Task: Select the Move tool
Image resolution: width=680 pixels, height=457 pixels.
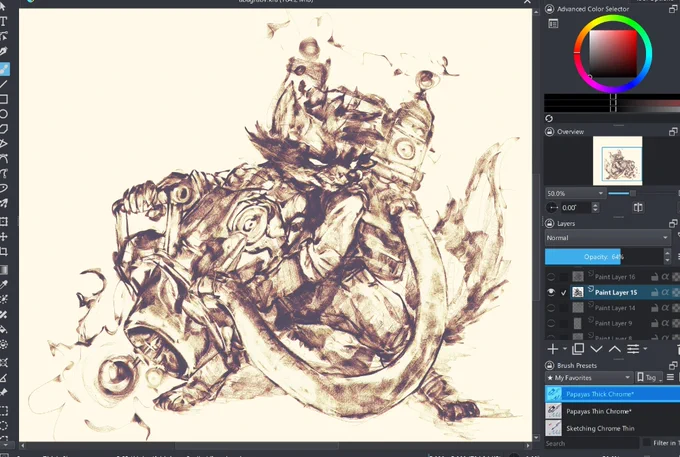Action: point(3,236)
